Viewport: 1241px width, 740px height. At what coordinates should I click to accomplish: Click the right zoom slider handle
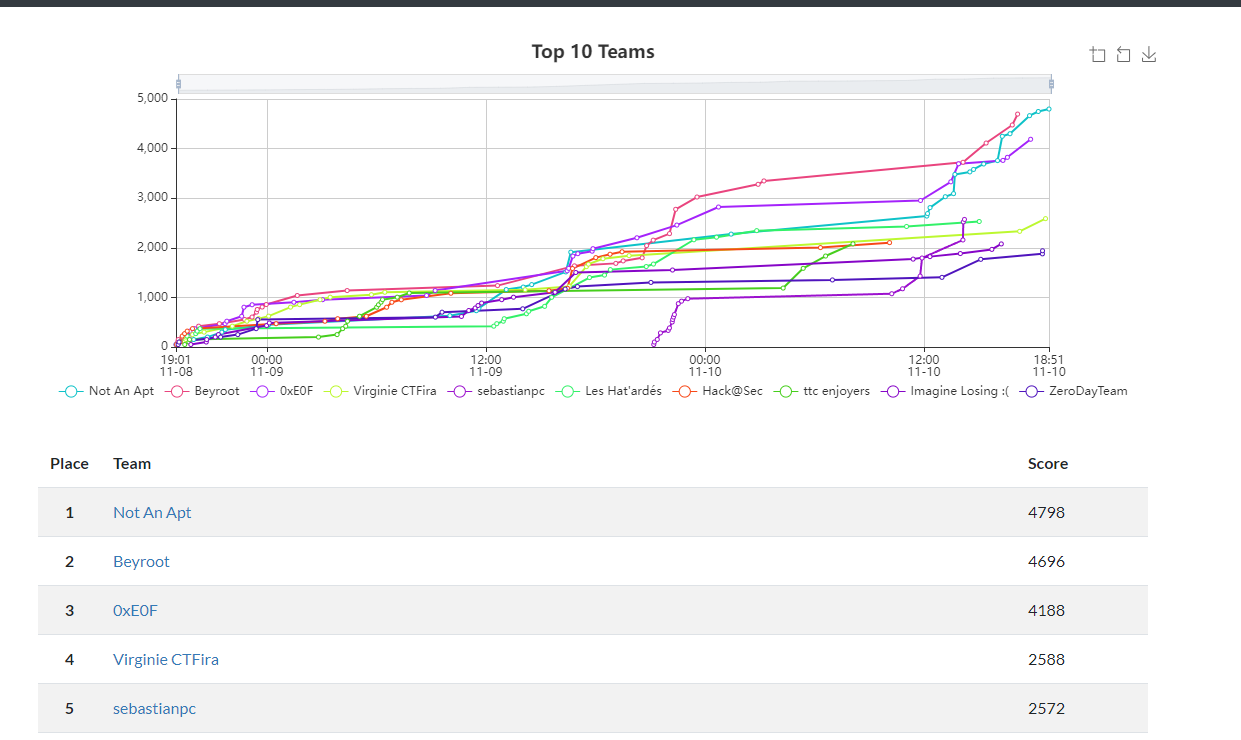point(1051,84)
